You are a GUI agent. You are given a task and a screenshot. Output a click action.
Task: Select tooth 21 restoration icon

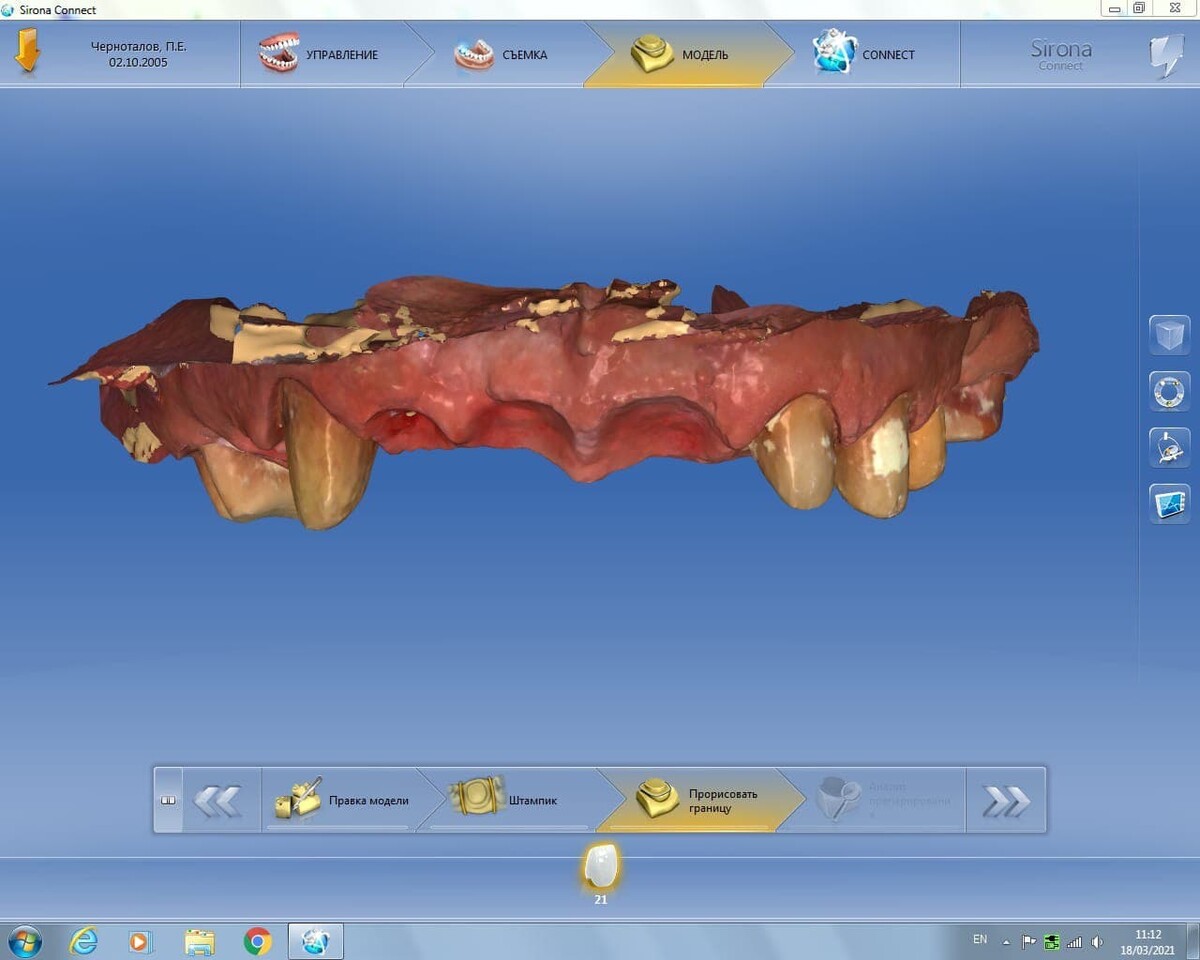pyautogui.click(x=600, y=867)
